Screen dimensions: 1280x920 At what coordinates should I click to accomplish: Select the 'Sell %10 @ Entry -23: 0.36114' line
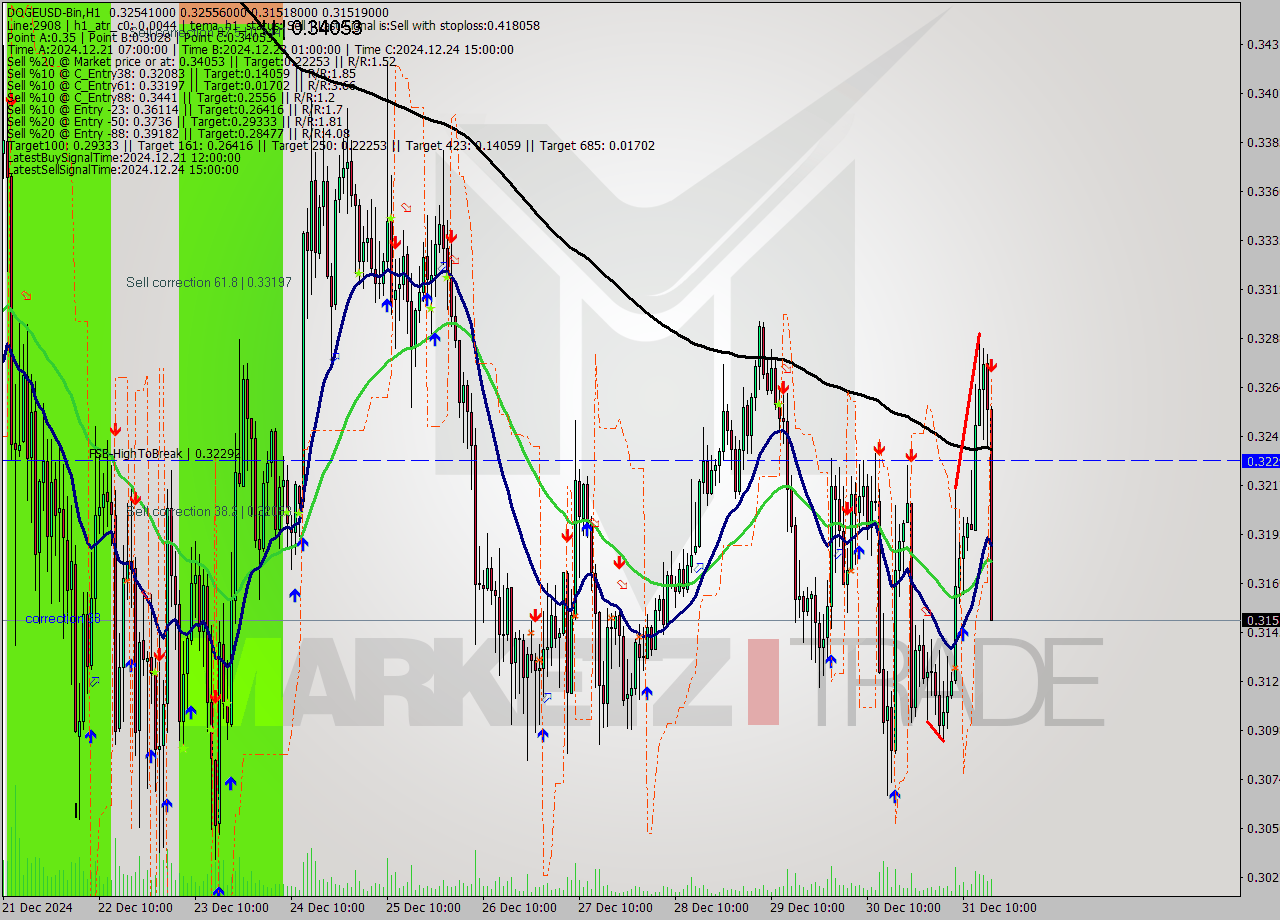(x=175, y=110)
